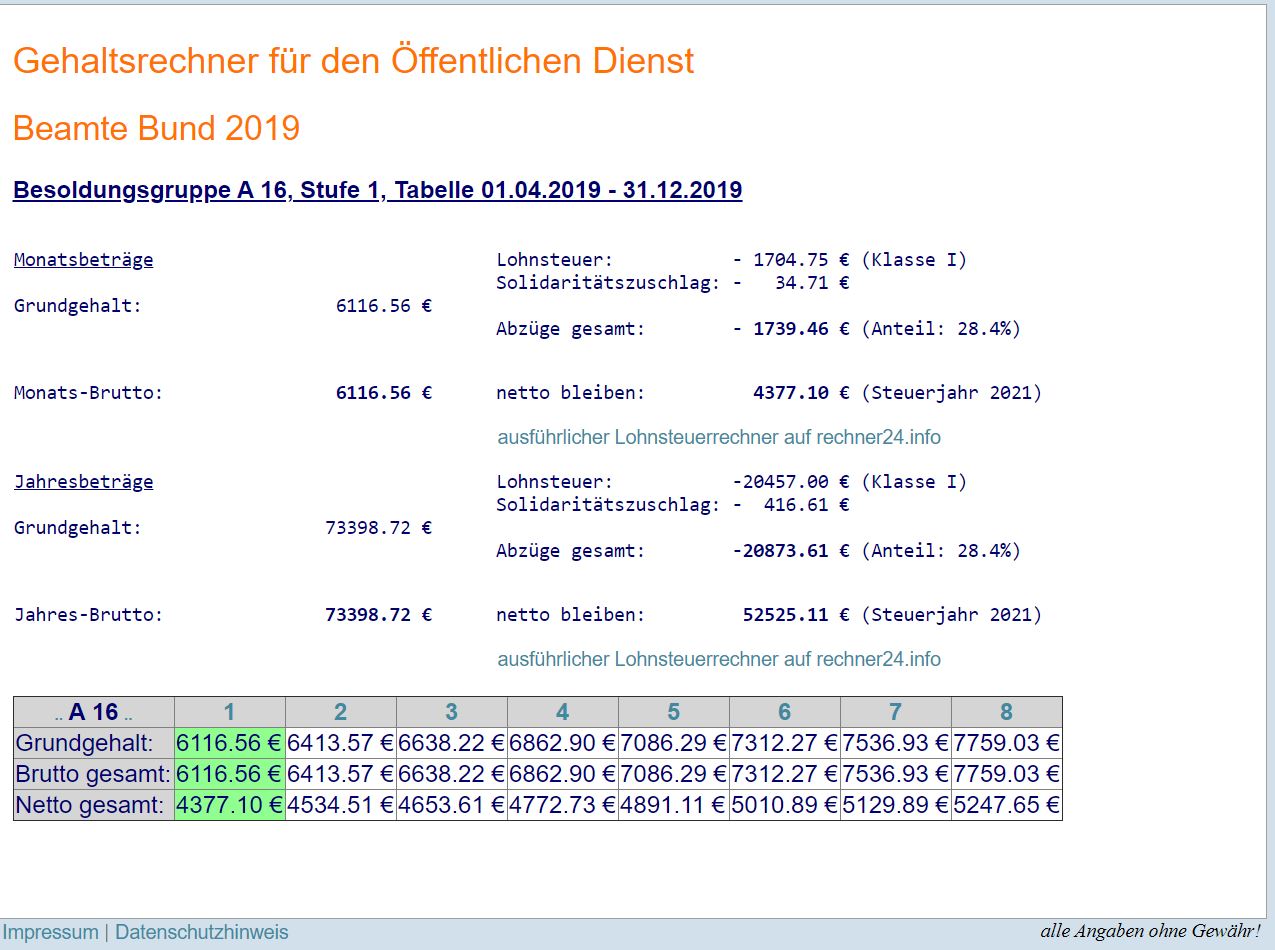Click the Grundgehalt 7759.03 € table cell

coord(1006,743)
